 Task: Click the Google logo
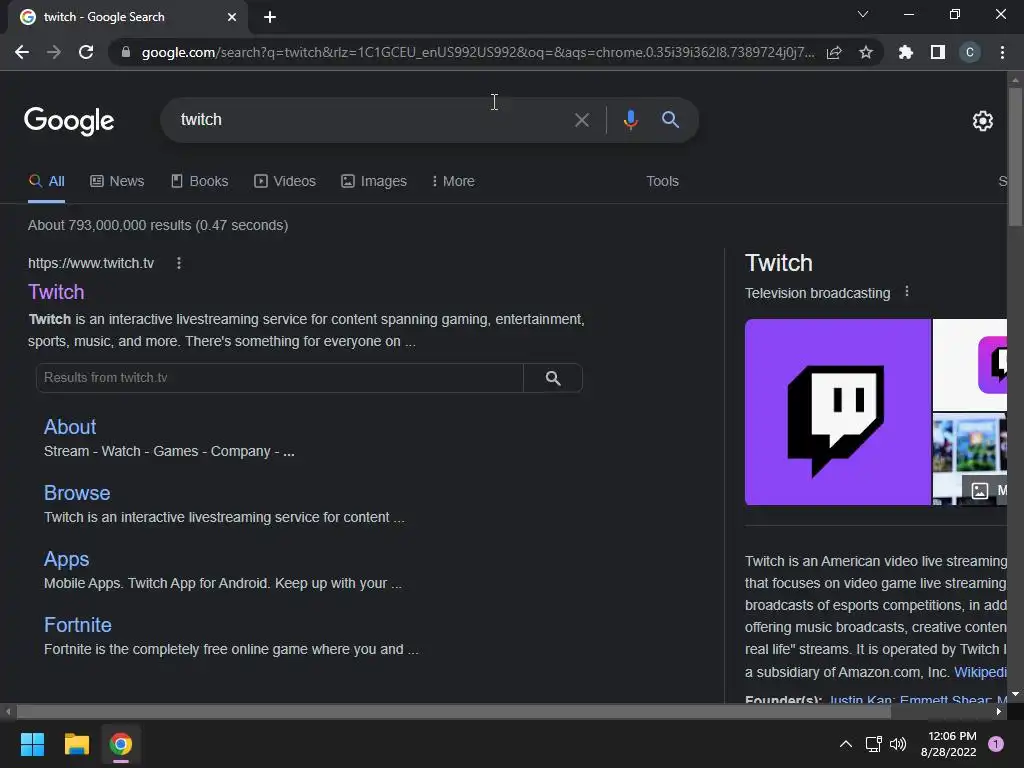point(69,121)
